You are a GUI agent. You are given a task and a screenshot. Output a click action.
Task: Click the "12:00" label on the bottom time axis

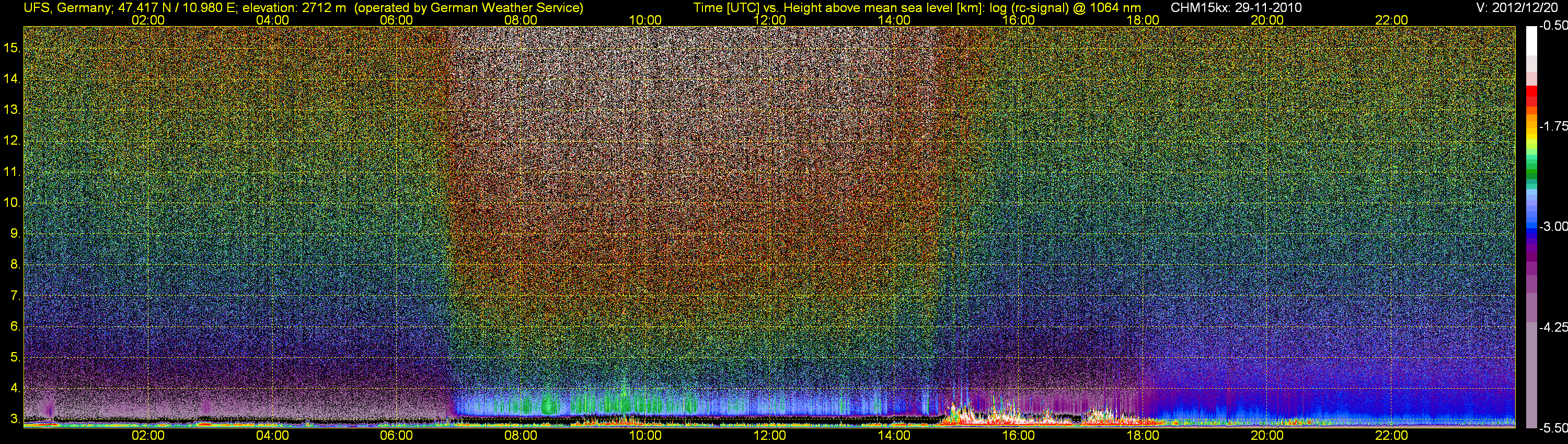pos(769,436)
